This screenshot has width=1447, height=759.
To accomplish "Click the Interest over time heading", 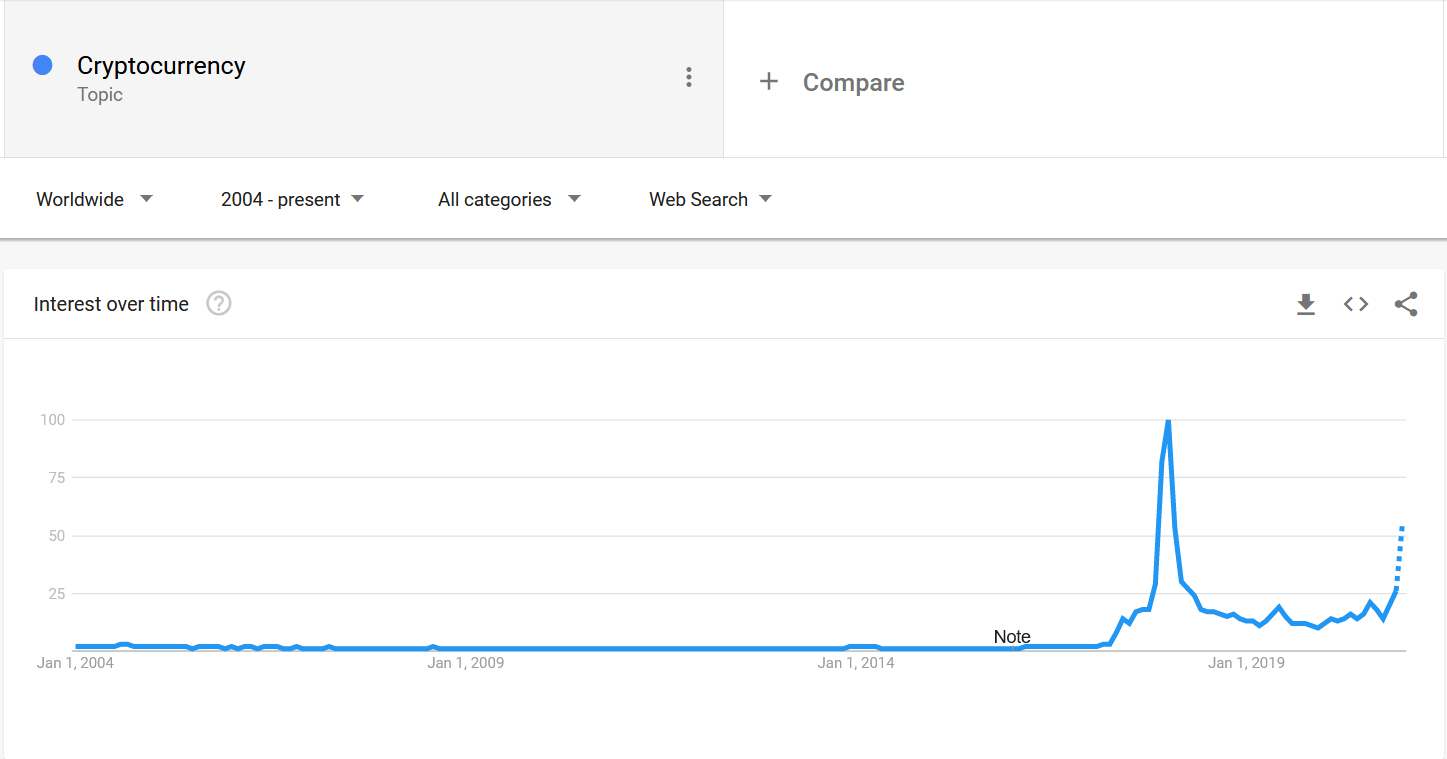I will click(x=111, y=304).
